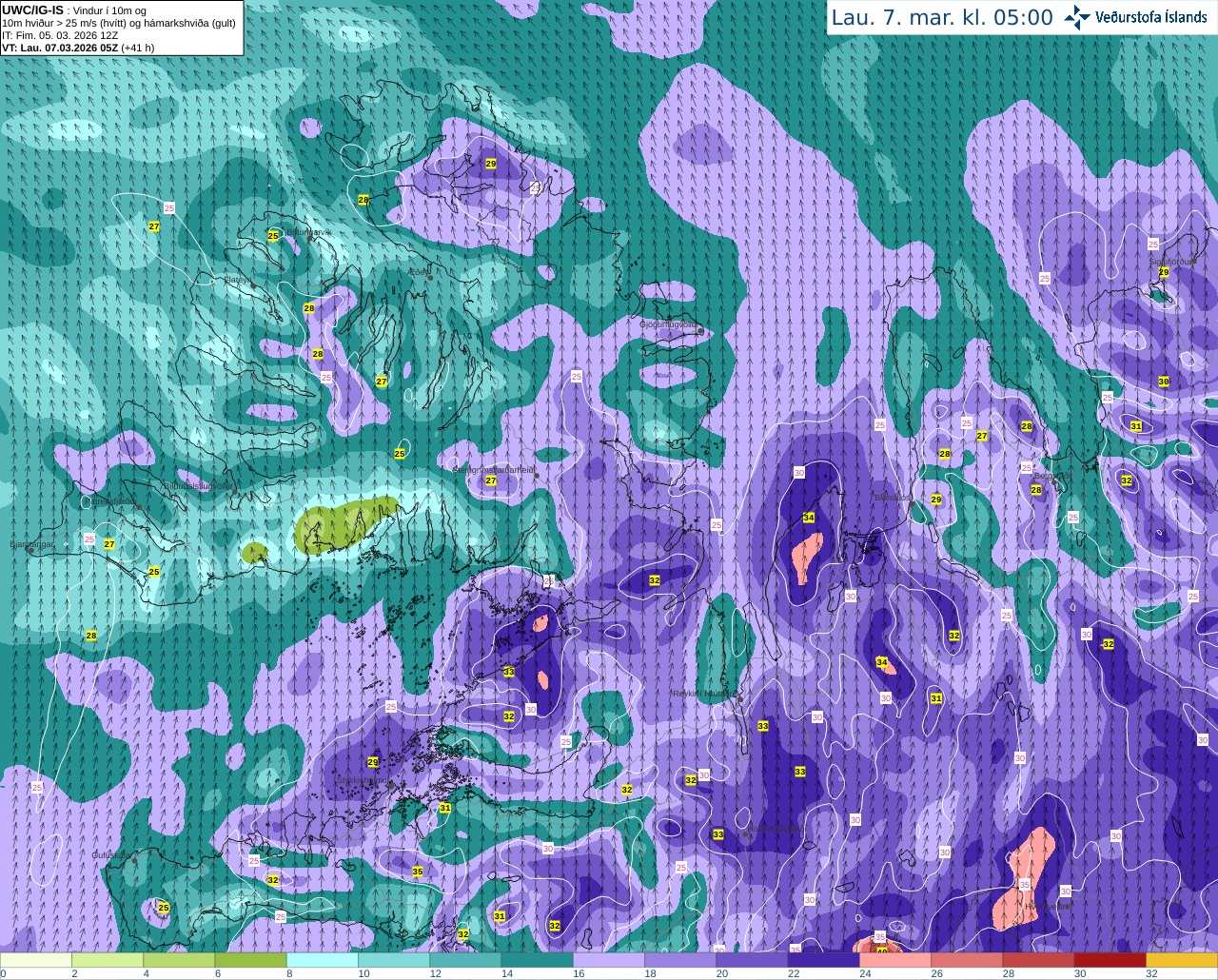Click the yellow 35 gust label

pyautogui.click(x=418, y=872)
